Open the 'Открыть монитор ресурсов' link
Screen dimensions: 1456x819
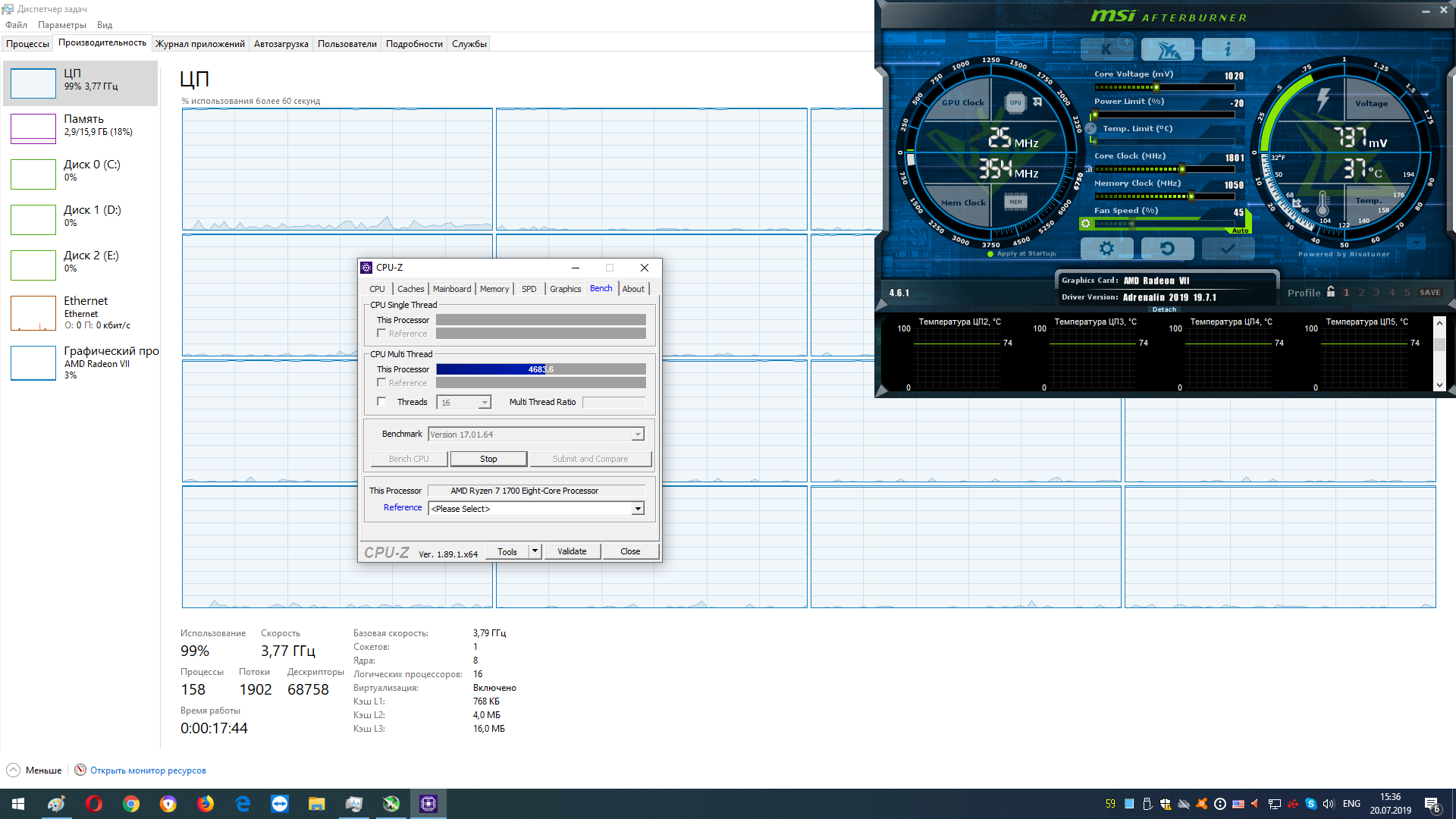(148, 770)
